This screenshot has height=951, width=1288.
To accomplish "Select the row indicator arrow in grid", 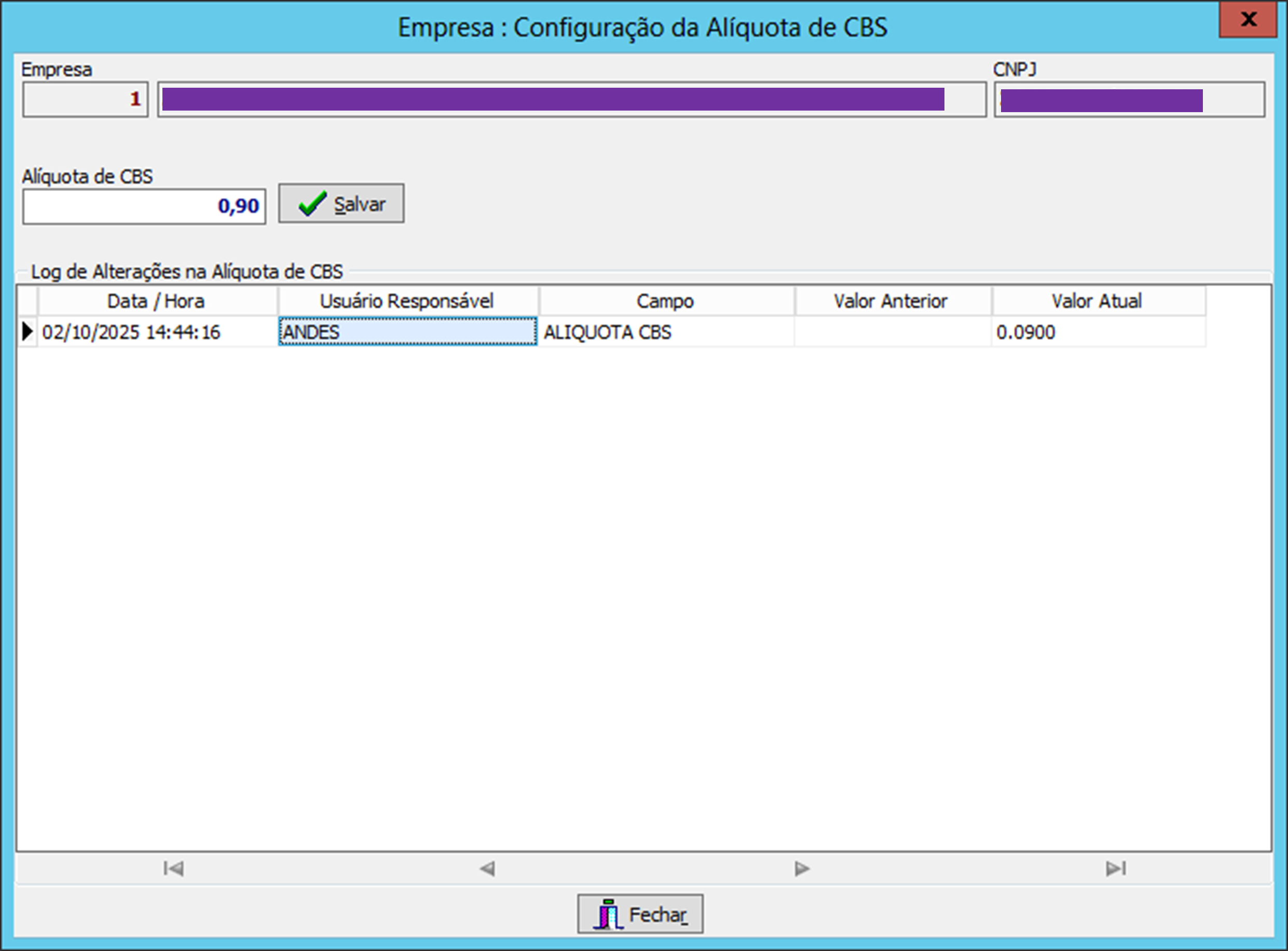I will [x=27, y=332].
